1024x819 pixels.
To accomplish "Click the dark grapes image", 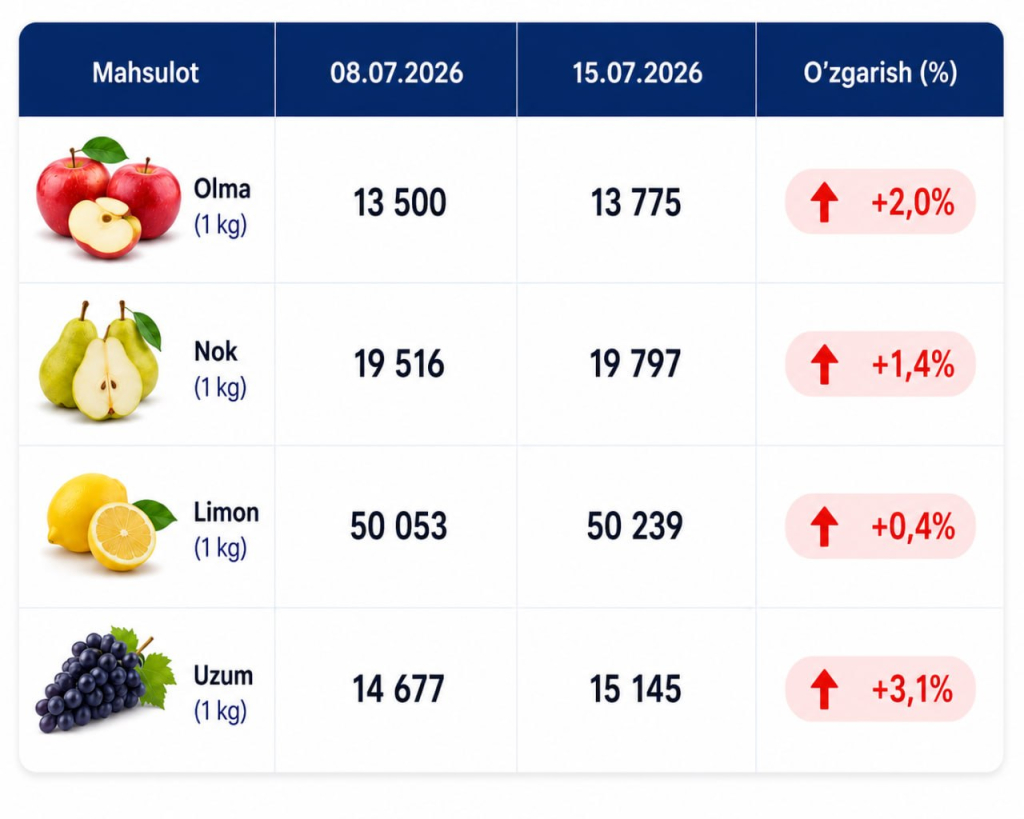I will 105,679.
